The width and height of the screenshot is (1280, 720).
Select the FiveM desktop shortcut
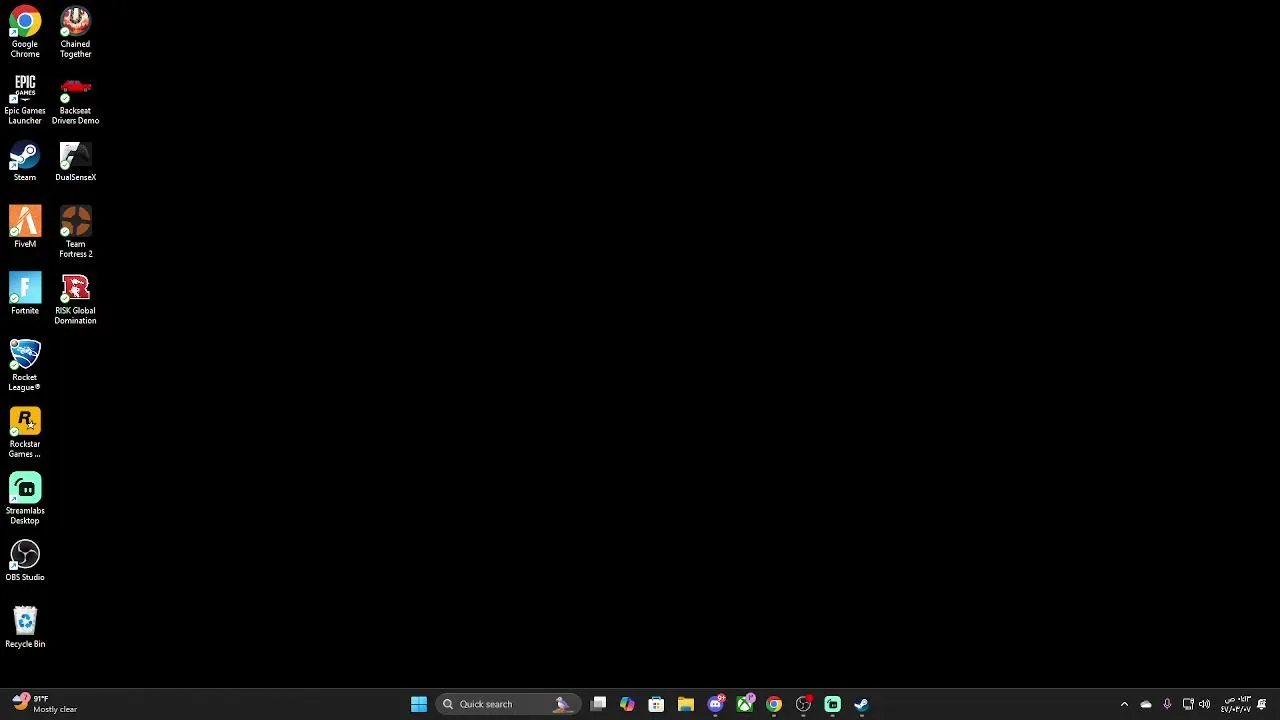pyautogui.click(x=25, y=227)
